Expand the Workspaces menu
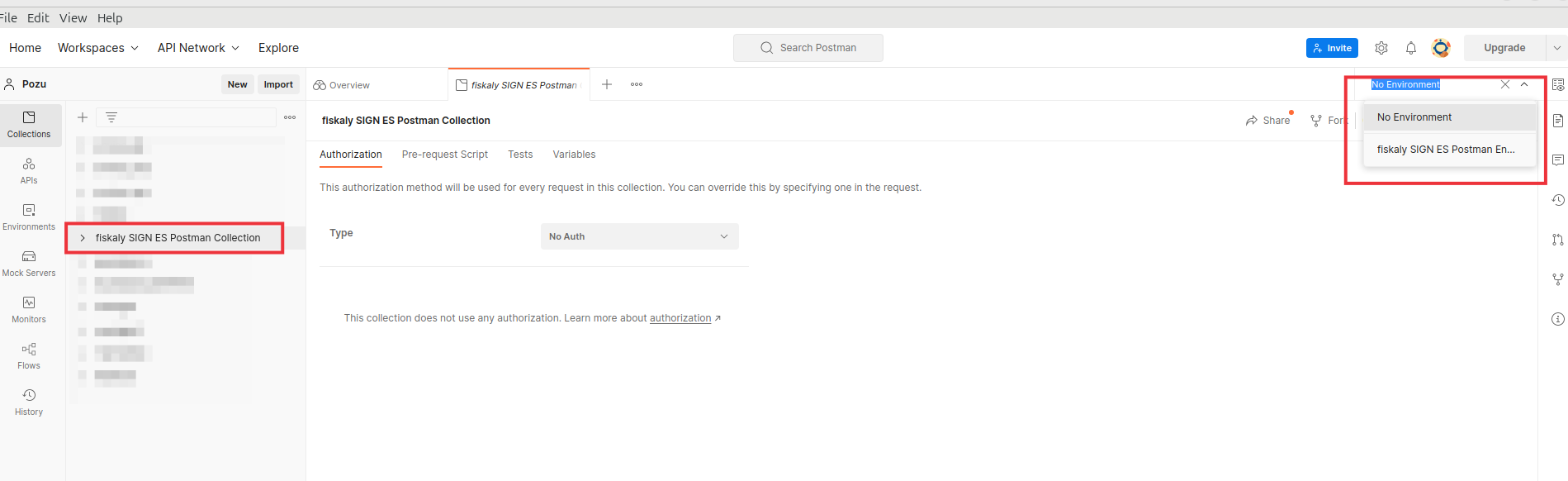This screenshot has width=1568, height=481. point(97,48)
